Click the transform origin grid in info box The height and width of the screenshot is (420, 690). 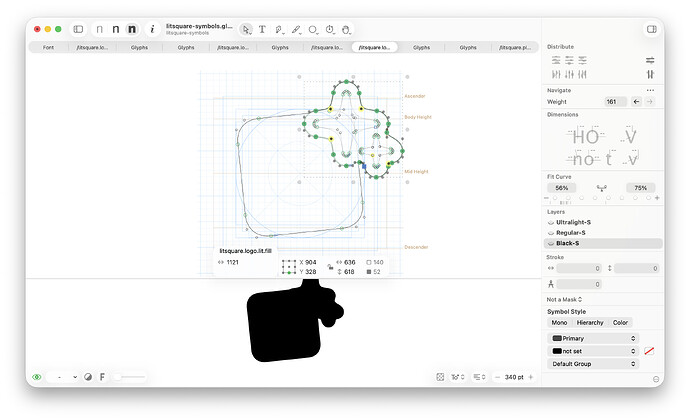point(289,267)
